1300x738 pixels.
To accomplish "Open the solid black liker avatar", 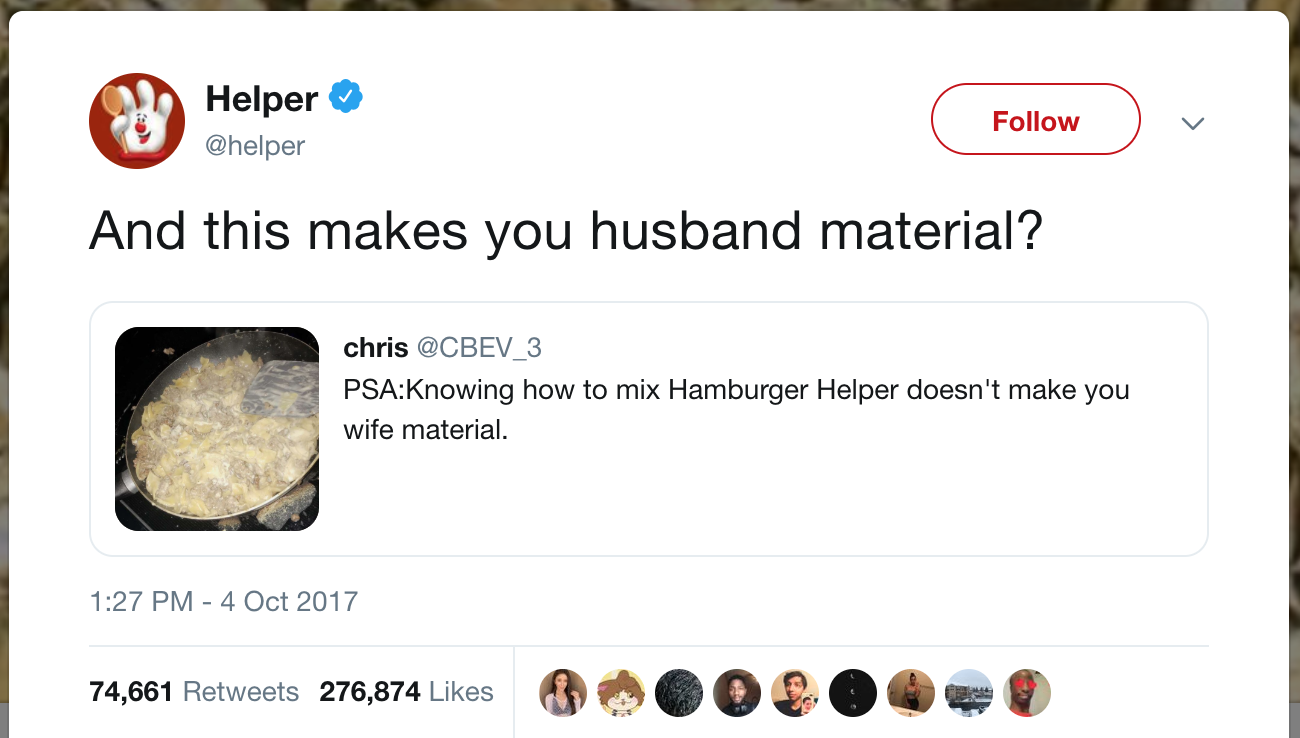I will point(853,693).
